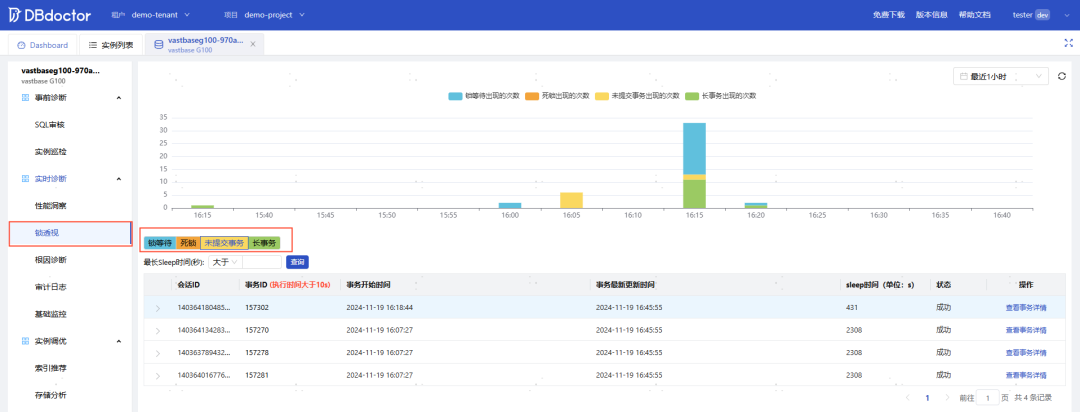Toggle the 长事务出现的次数 legend series
1080x412 pixels.
(725, 95)
